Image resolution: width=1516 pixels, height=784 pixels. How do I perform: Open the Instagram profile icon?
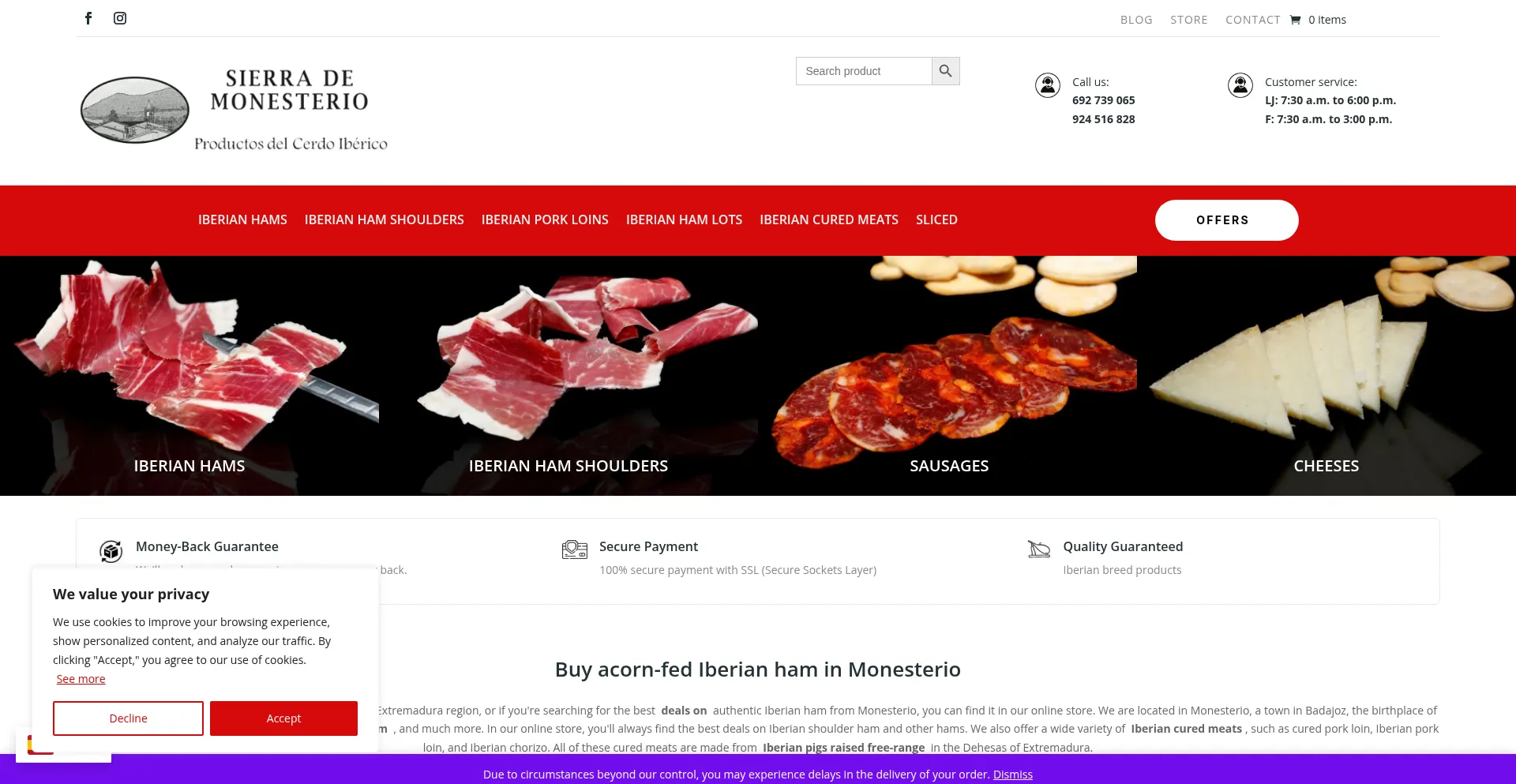click(x=120, y=18)
